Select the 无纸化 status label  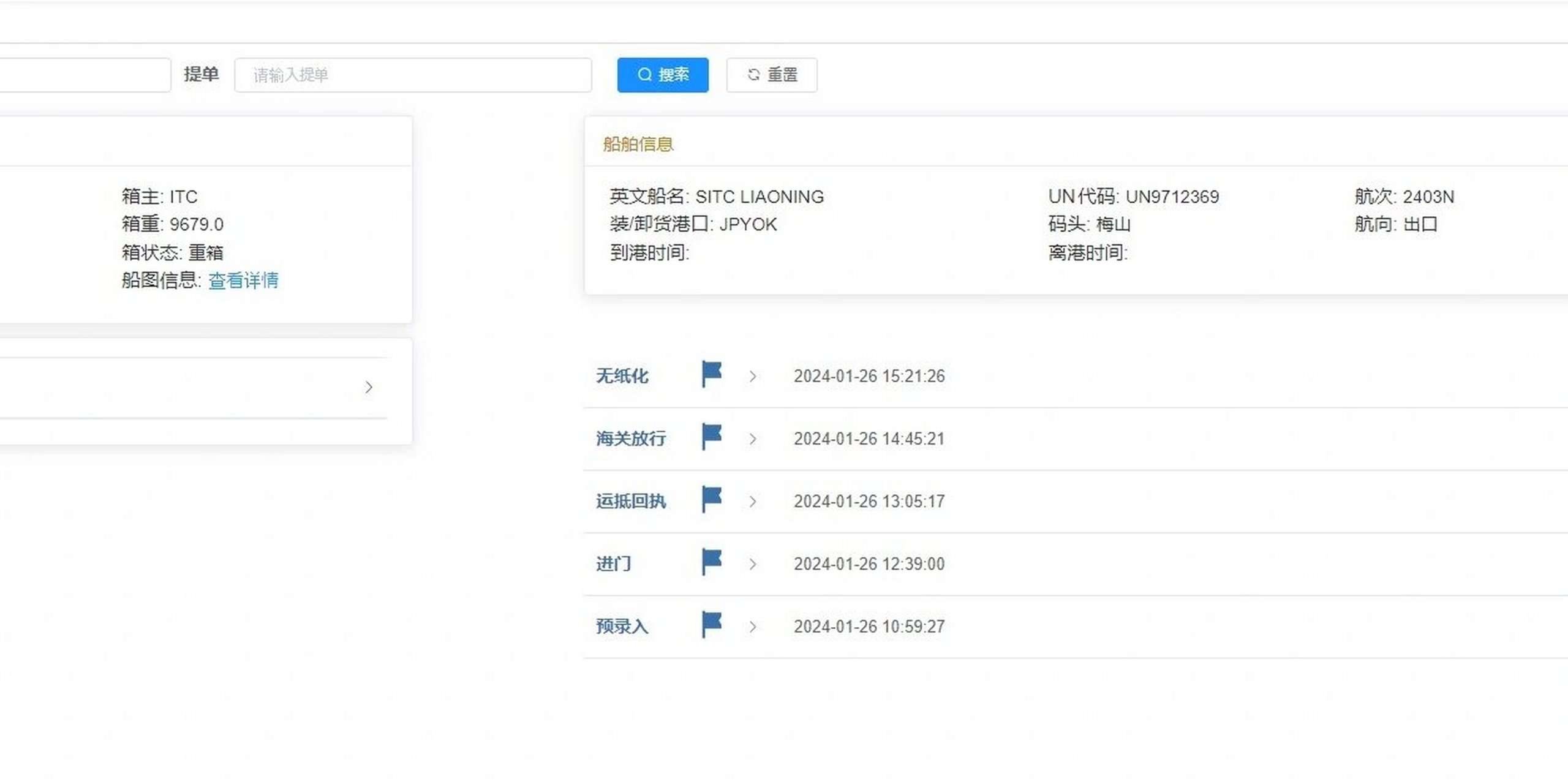(622, 376)
